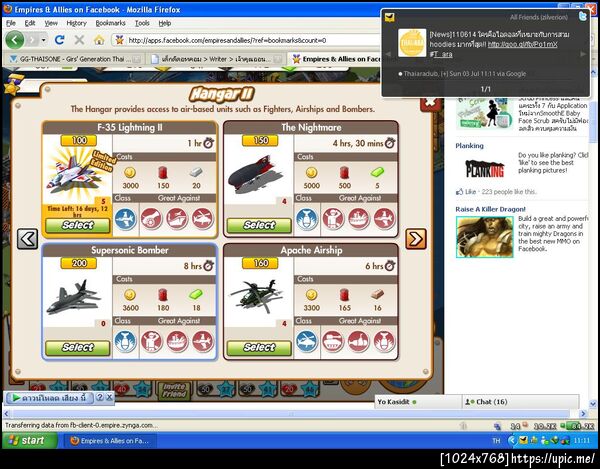
Task: Click horizontal scrollbar at page bottom
Action: [291, 414]
